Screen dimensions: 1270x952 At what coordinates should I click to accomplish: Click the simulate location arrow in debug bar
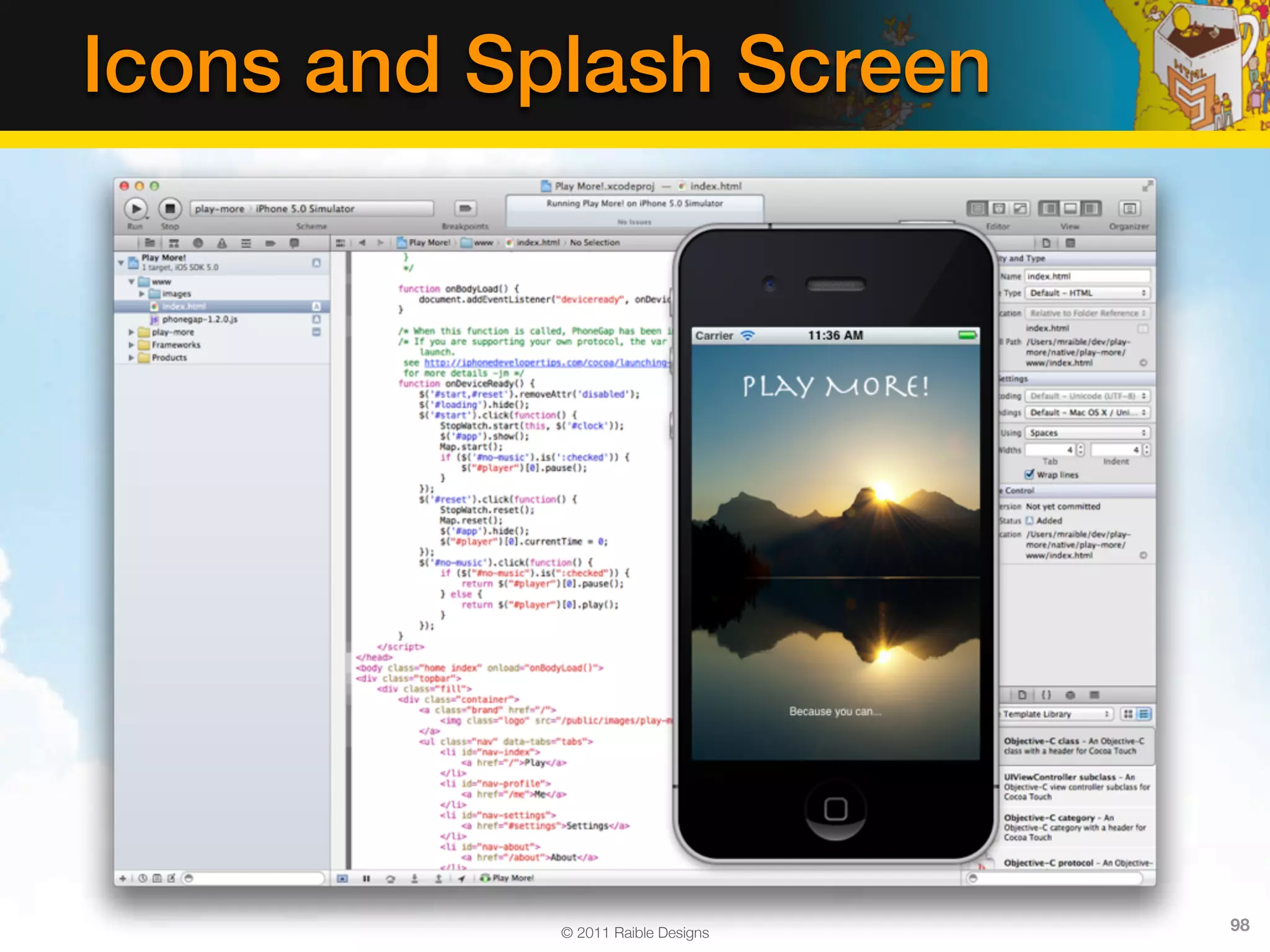coord(462,878)
